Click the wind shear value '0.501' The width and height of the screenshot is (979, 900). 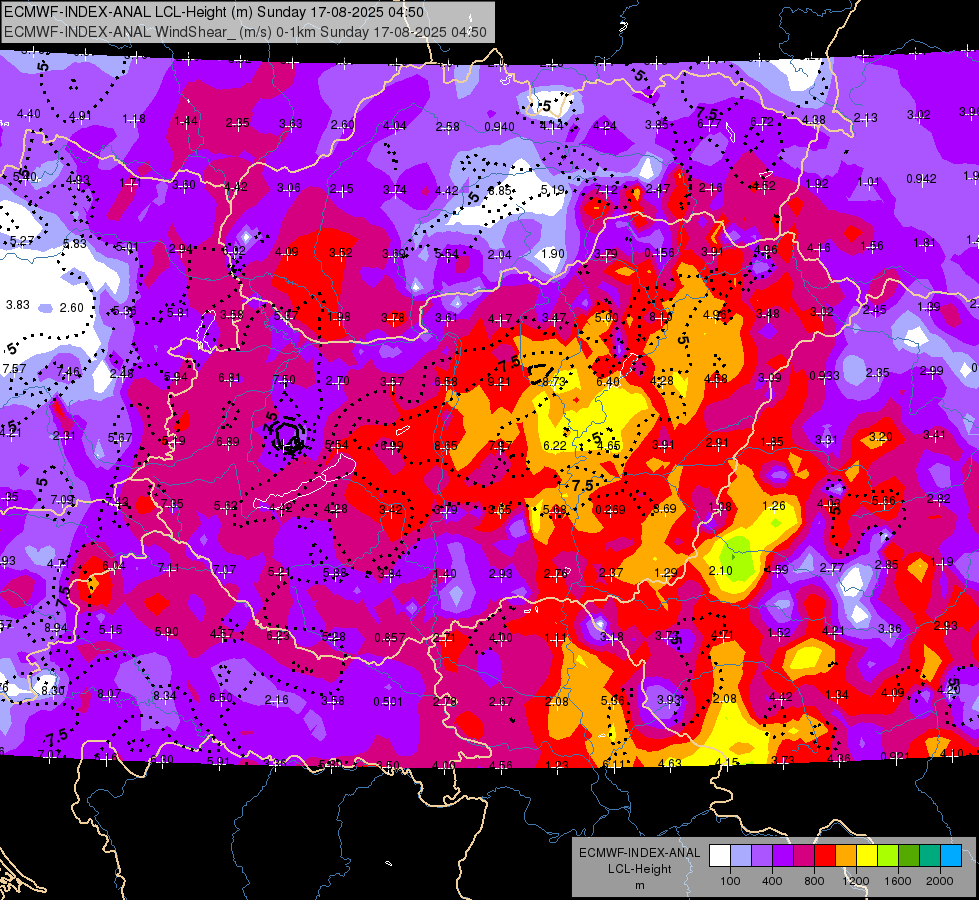coord(388,702)
